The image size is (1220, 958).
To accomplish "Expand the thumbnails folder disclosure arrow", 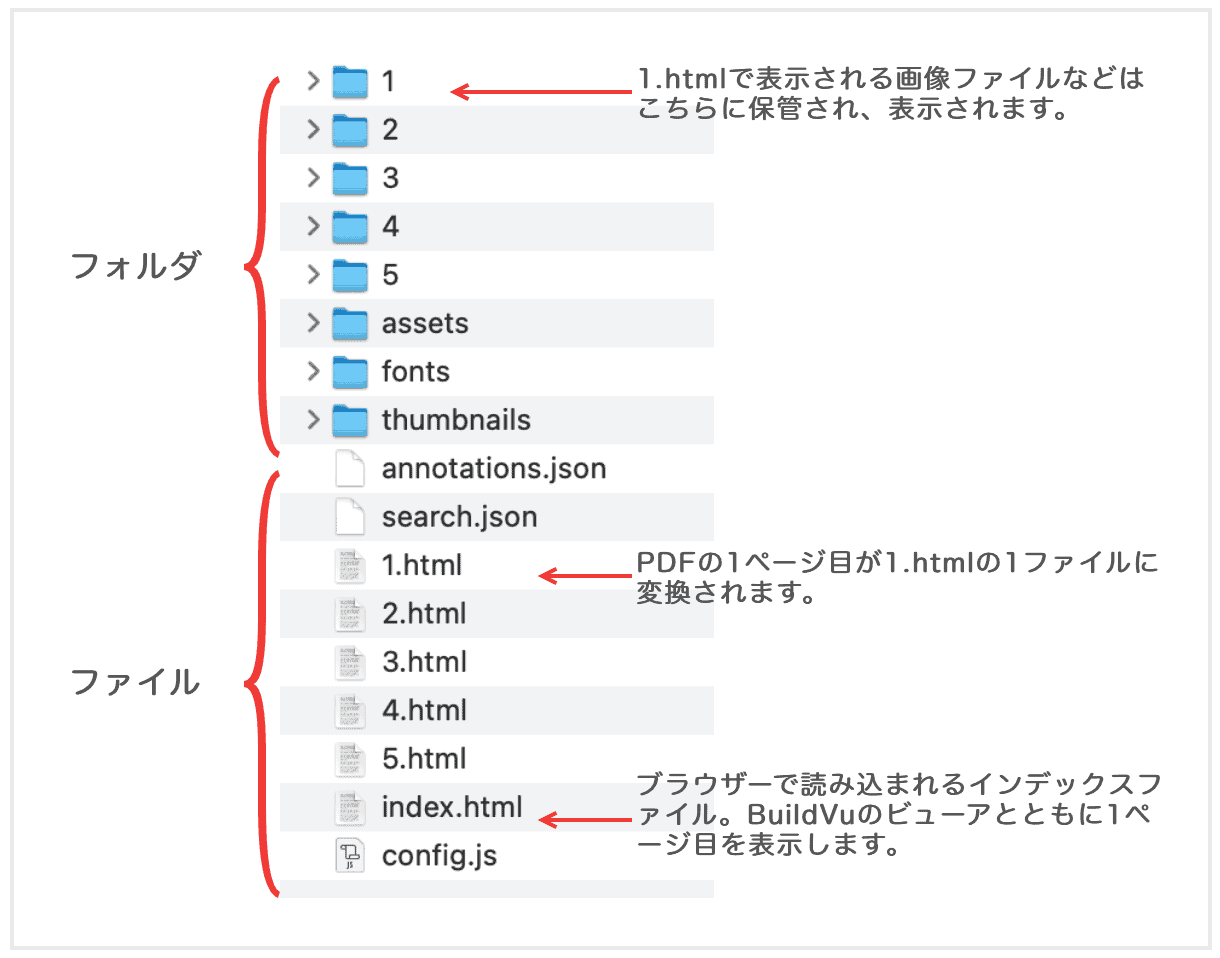I will (313, 419).
